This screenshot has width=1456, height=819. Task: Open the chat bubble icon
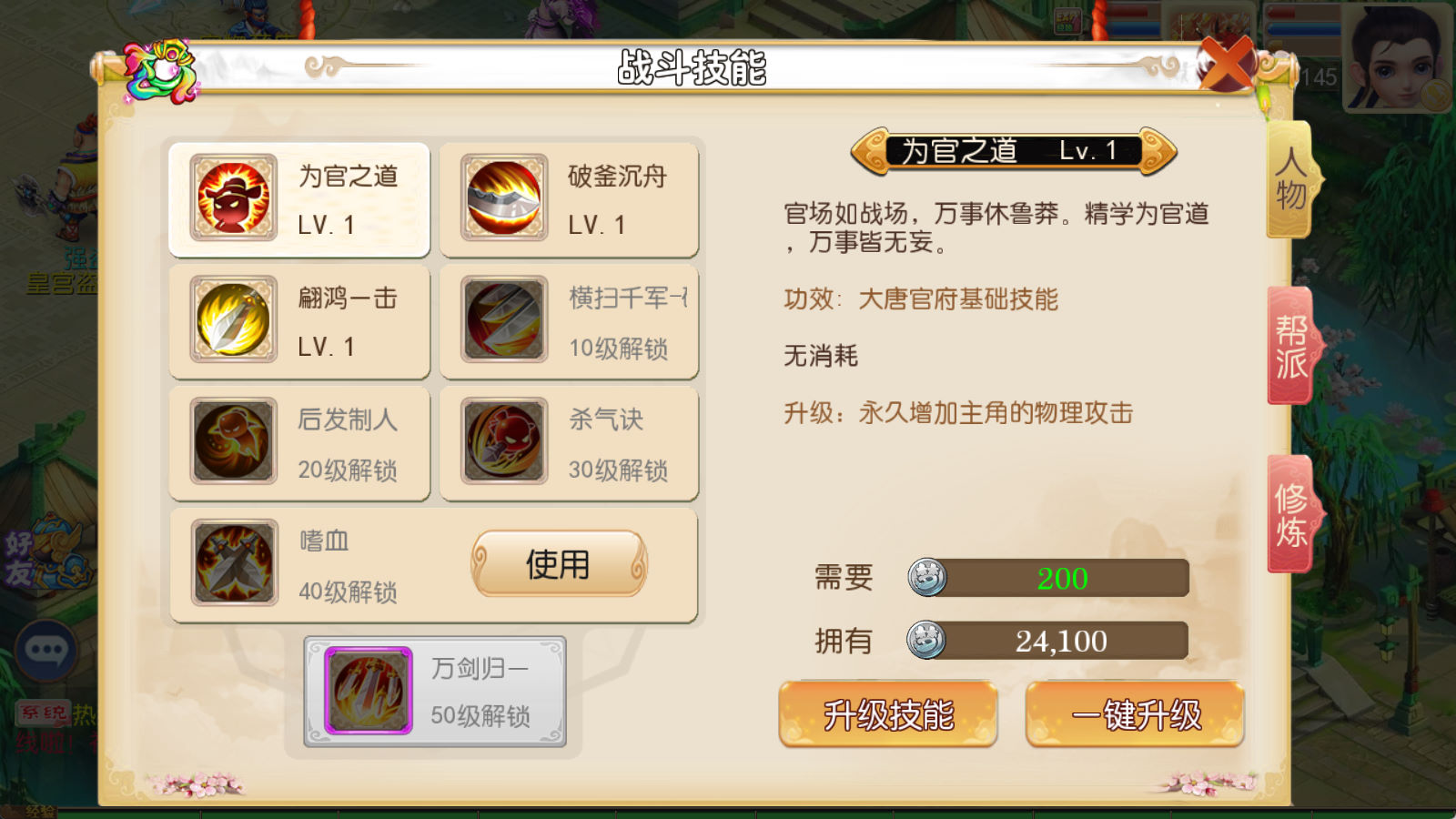46,650
